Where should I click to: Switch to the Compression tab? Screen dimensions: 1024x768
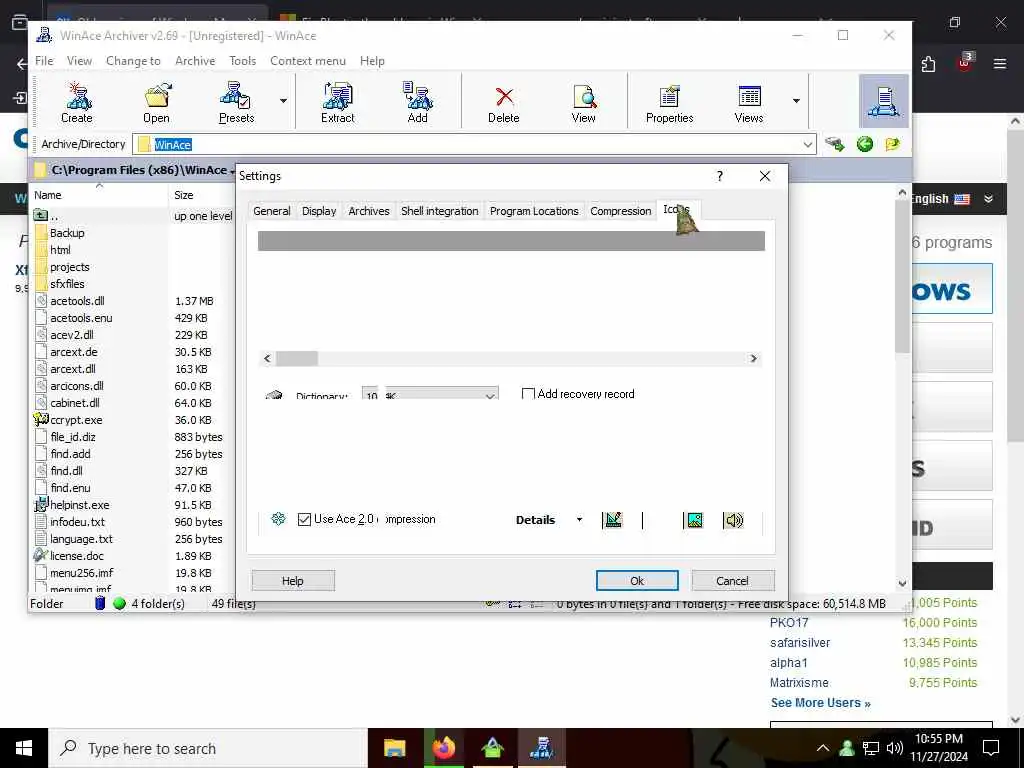(620, 211)
